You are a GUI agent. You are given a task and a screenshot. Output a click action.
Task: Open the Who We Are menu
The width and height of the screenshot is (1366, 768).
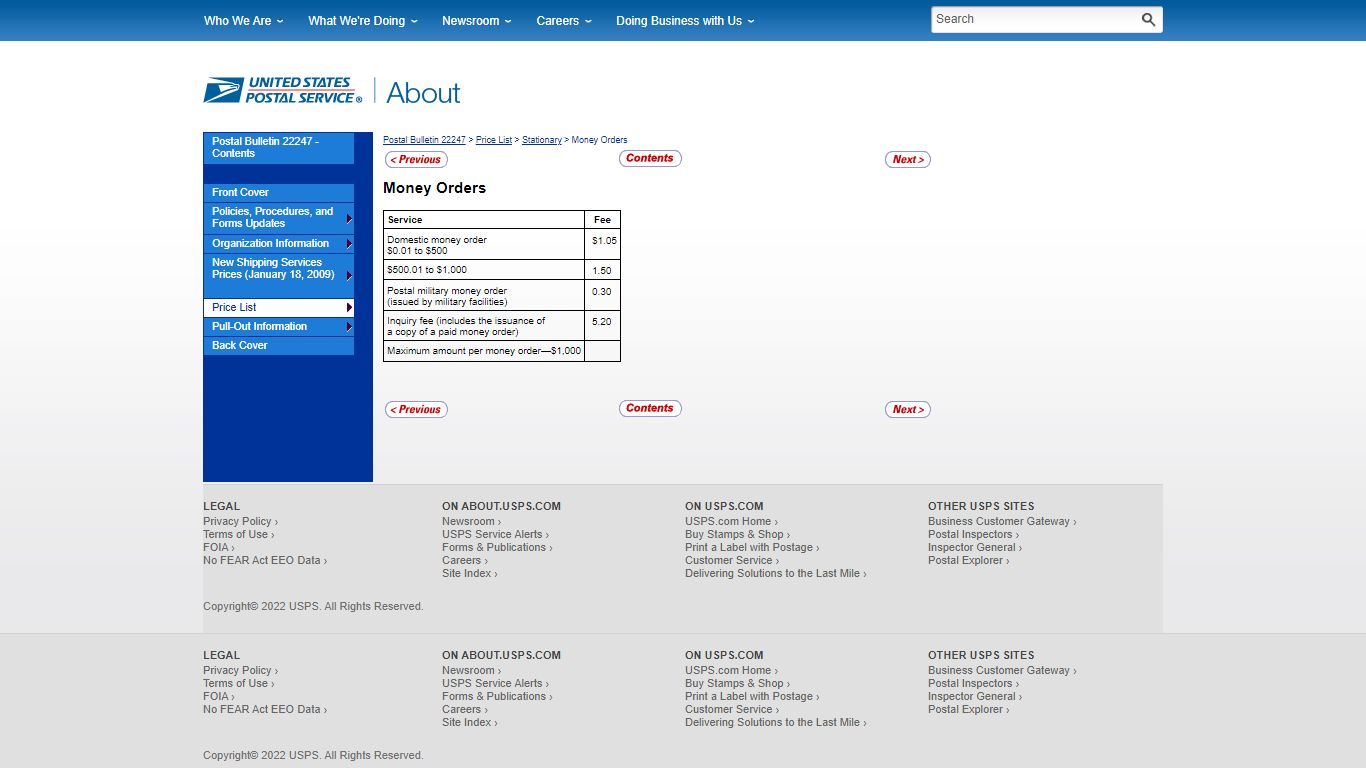243,20
